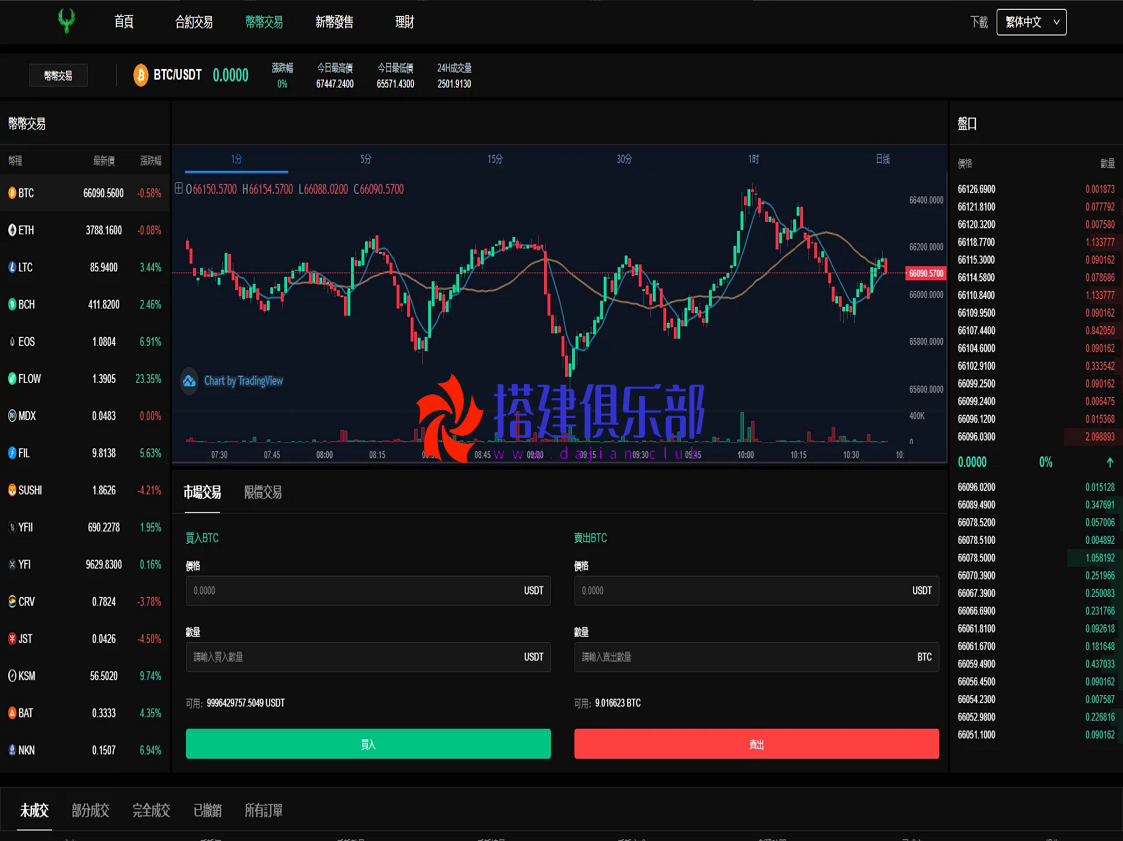Click the green deer logo icon
Viewport: 1123px width, 841px height.
pyautogui.click(x=67, y=21)
